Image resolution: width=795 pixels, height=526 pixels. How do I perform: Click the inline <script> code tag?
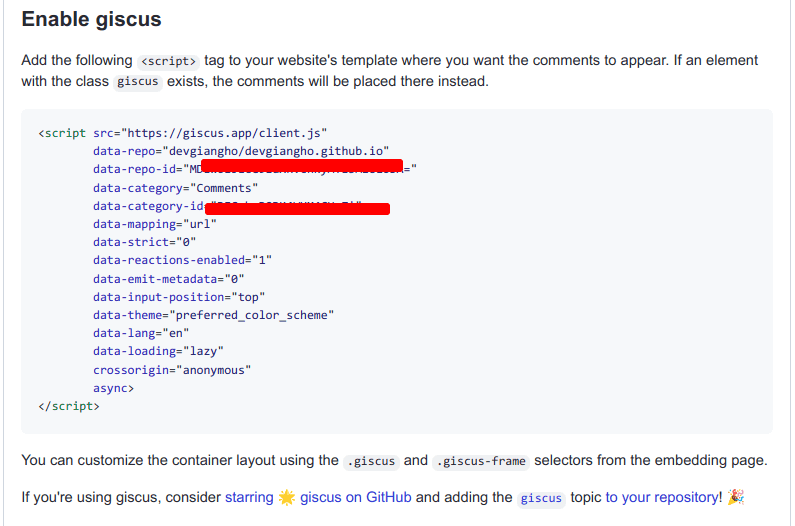(169, 61)
